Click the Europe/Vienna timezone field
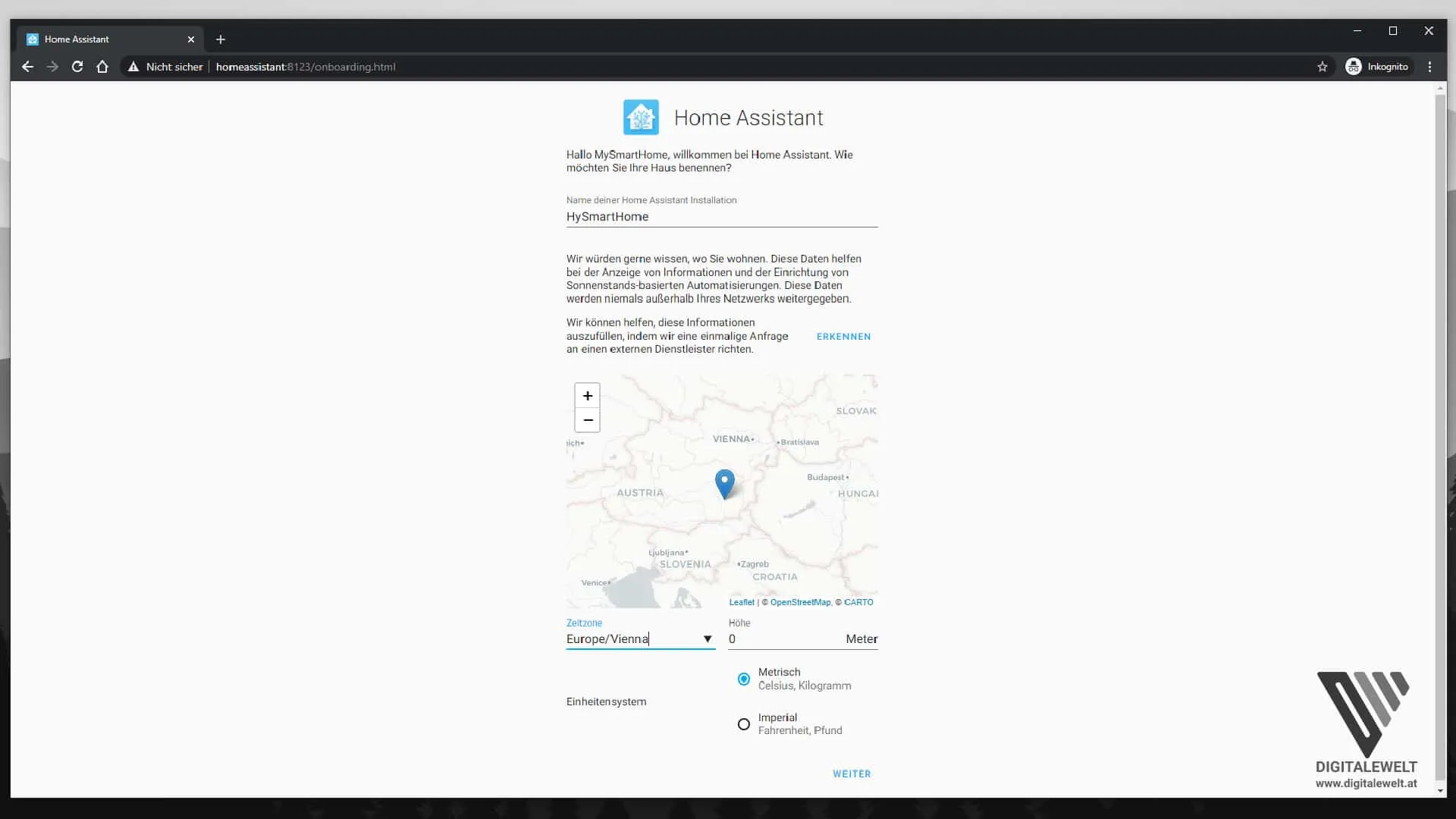The height and width of the screenshot is (819, 1456). 641,639
